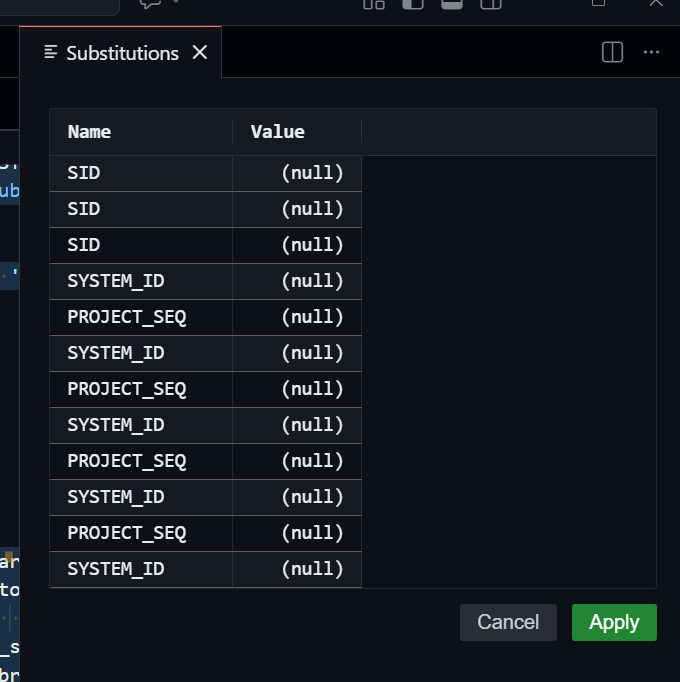680x682 pixels.
Task: Open the chat icon in title bar
Action: point(149,3)
